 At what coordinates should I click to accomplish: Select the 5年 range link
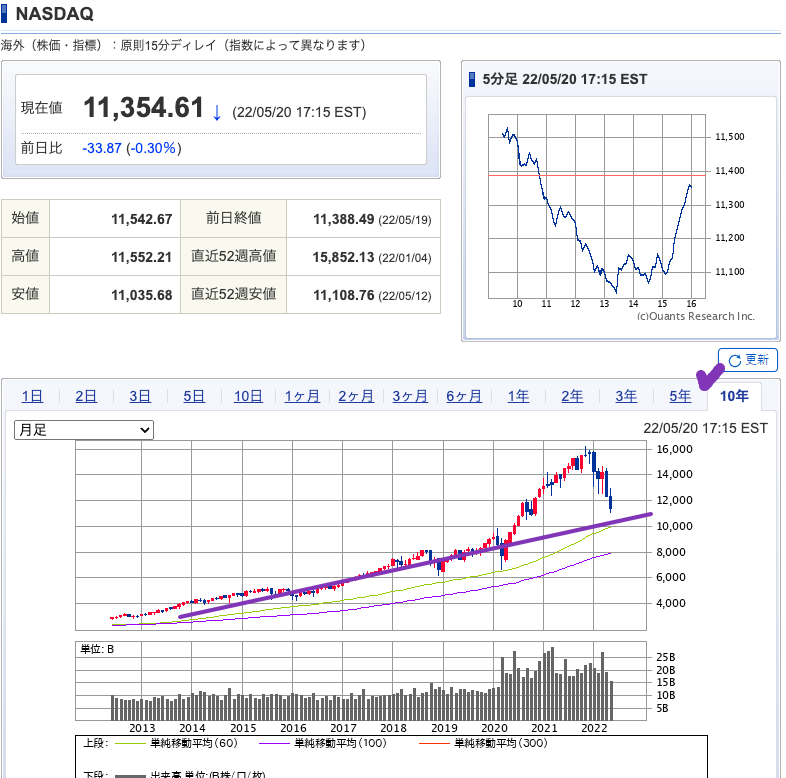(x=680, y=396)
